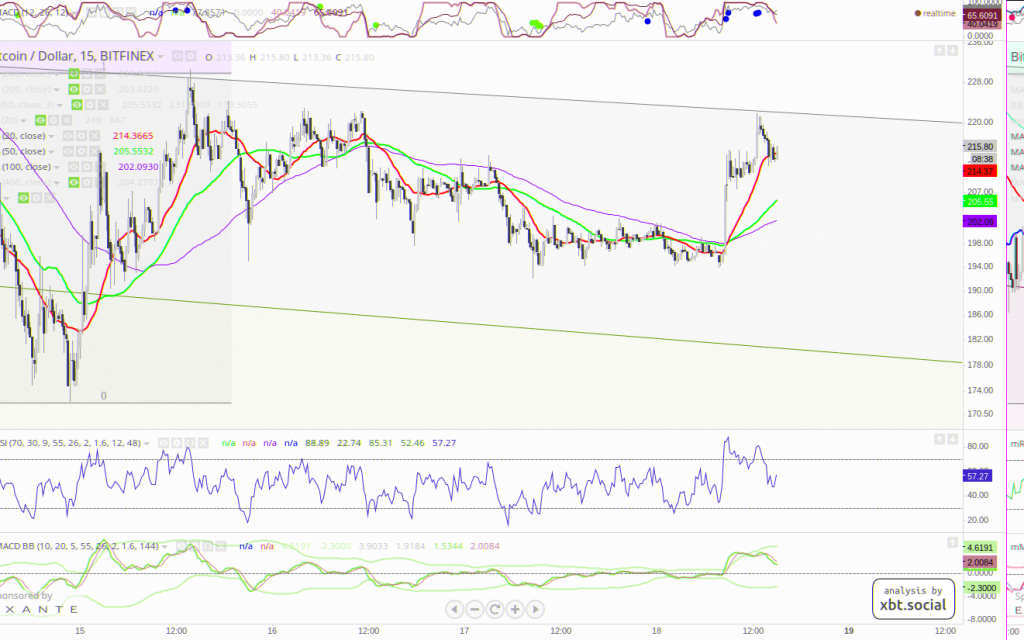Move the main pane up using the arrow
Screen dimensions: 1024x640
[939, 50]
